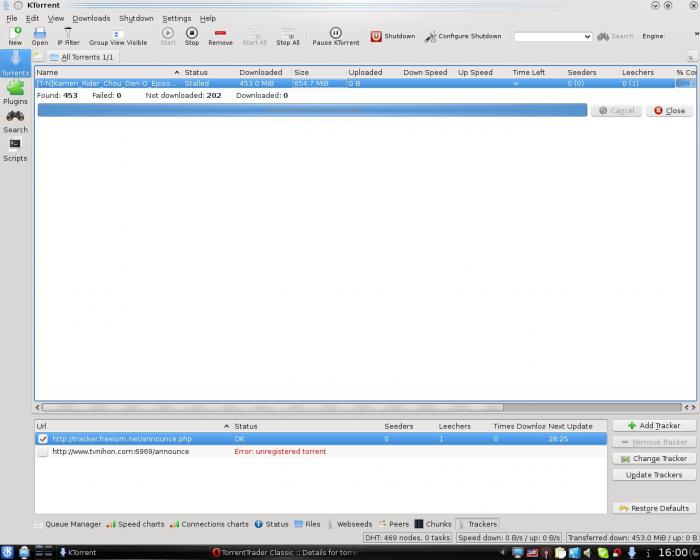The image size is (700, 560).
Task: Open the File menu
Action: point(12,18)
